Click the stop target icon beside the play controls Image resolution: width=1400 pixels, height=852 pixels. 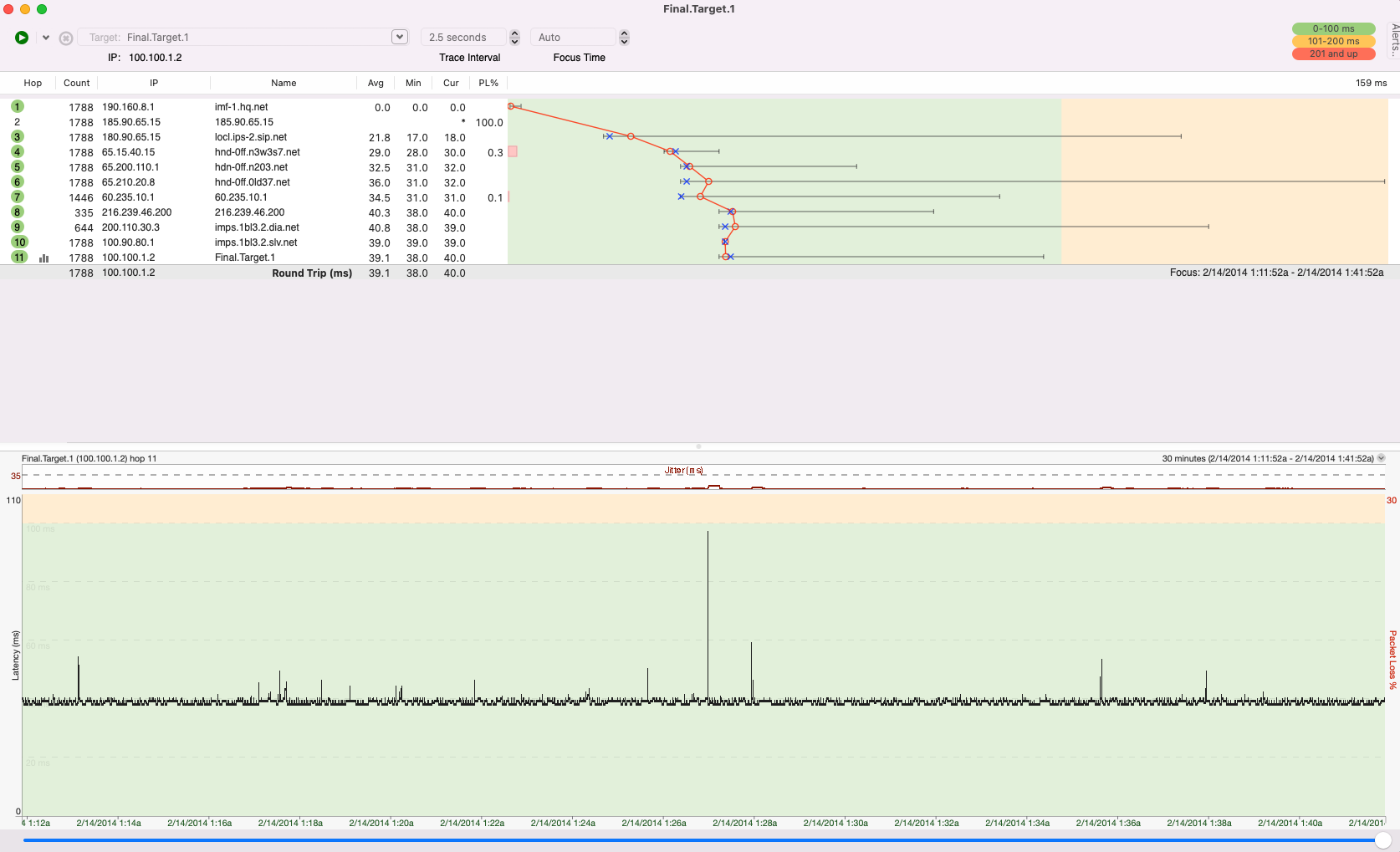pos(65,37)
